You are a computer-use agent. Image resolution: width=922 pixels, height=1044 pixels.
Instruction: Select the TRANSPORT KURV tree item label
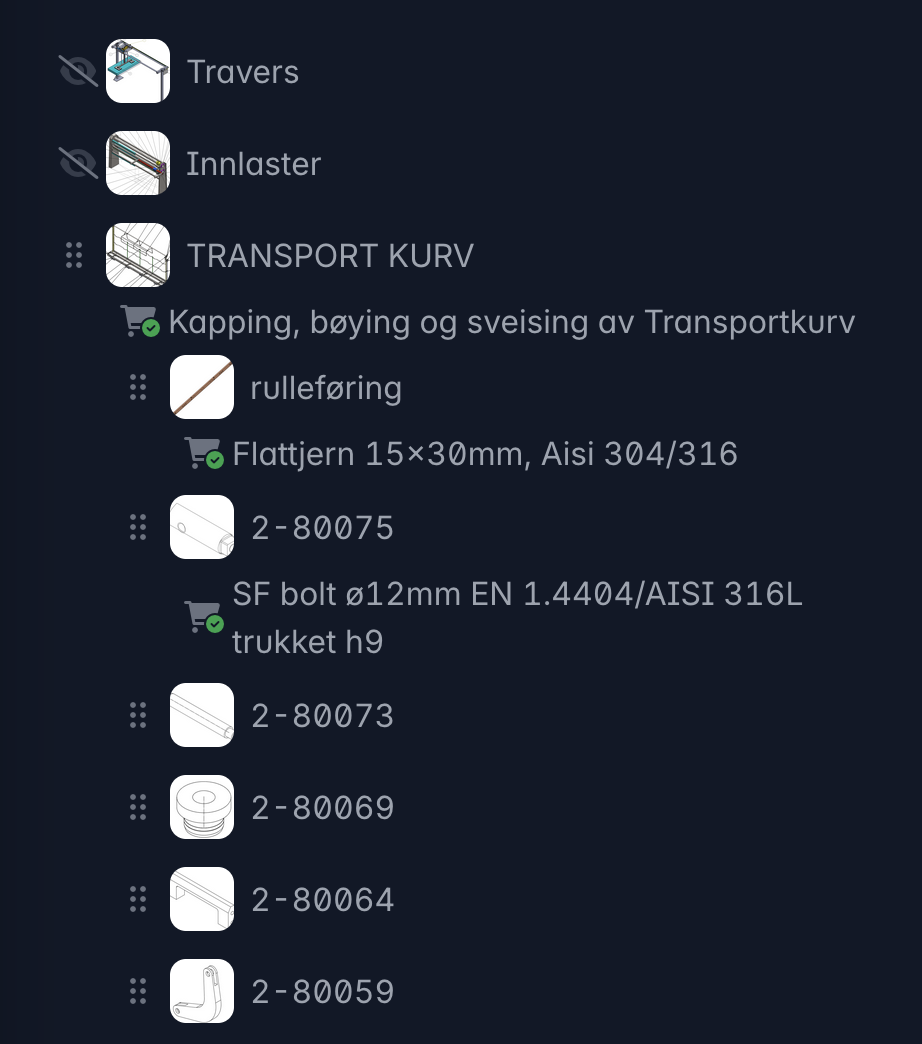coord(330,256)
